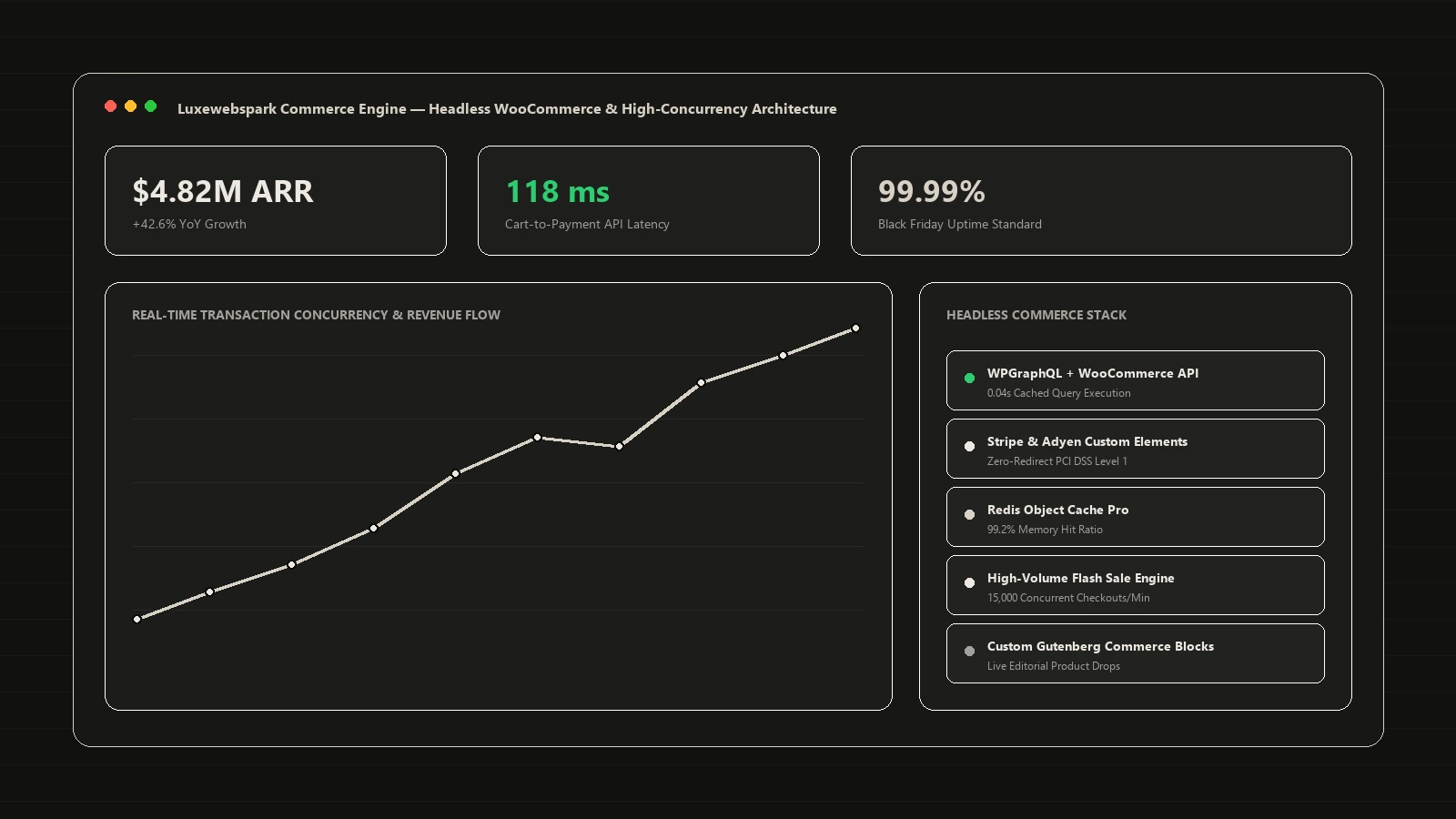This screenshot has height=819, width=1456.
Task: Click the chart point at the dip after the mid peak
Action: (619, 447)
